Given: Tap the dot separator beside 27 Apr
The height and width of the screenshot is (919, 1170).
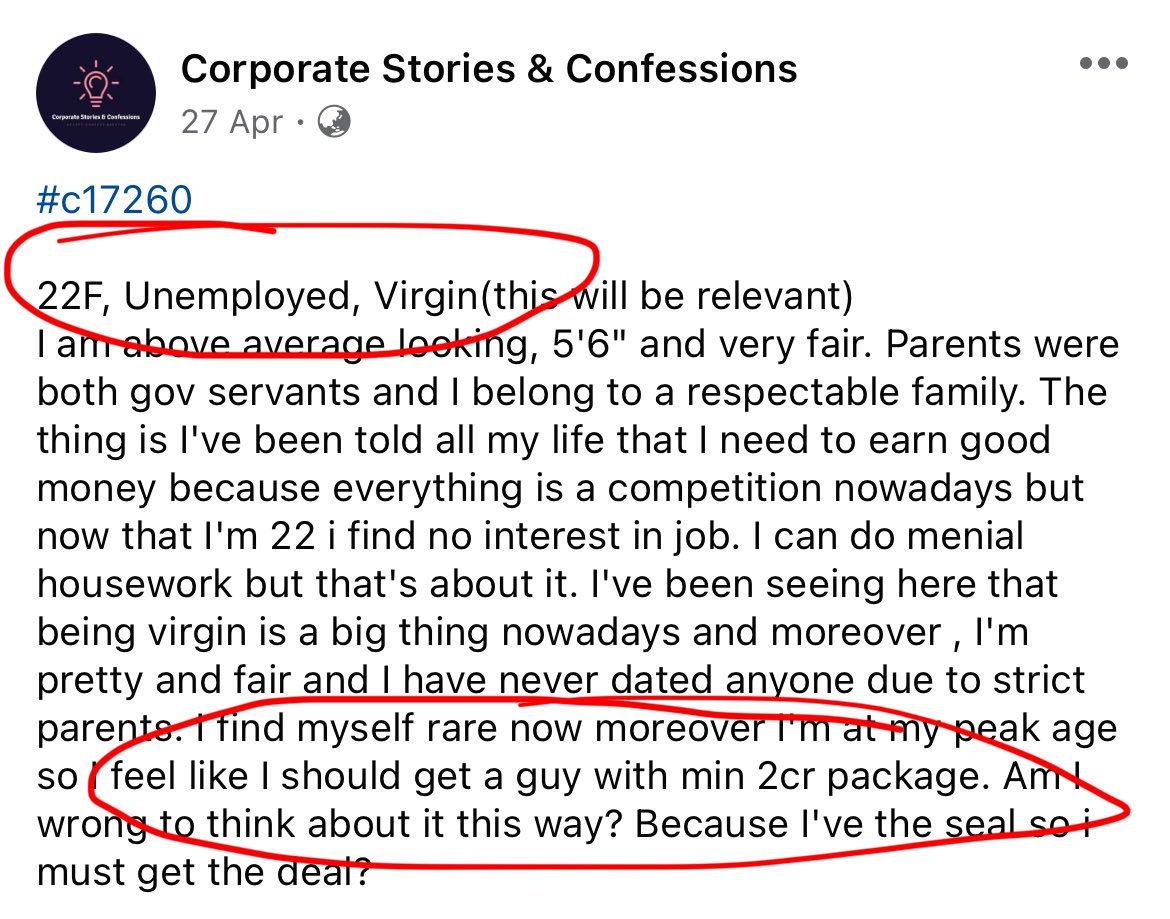Looking at the screenshot, I should coord(300,122).
